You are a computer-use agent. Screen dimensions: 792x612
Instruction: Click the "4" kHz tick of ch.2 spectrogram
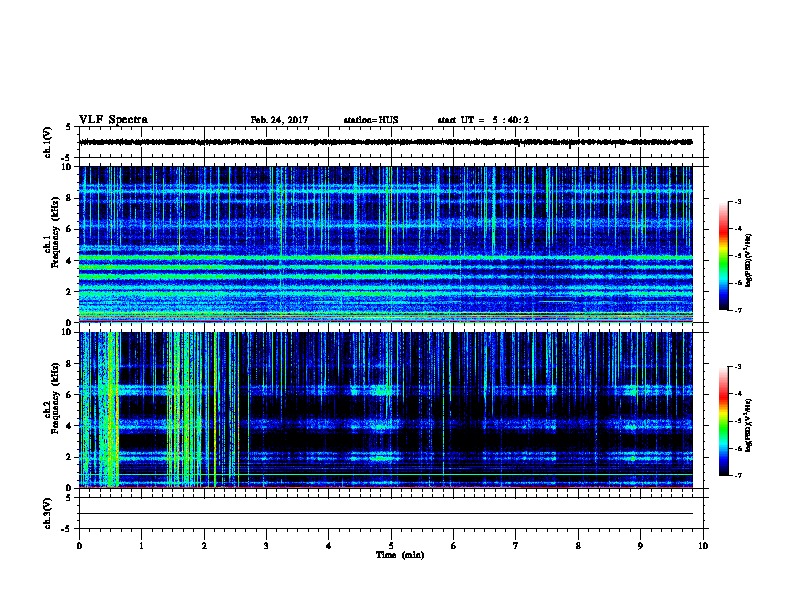[69, 426]
